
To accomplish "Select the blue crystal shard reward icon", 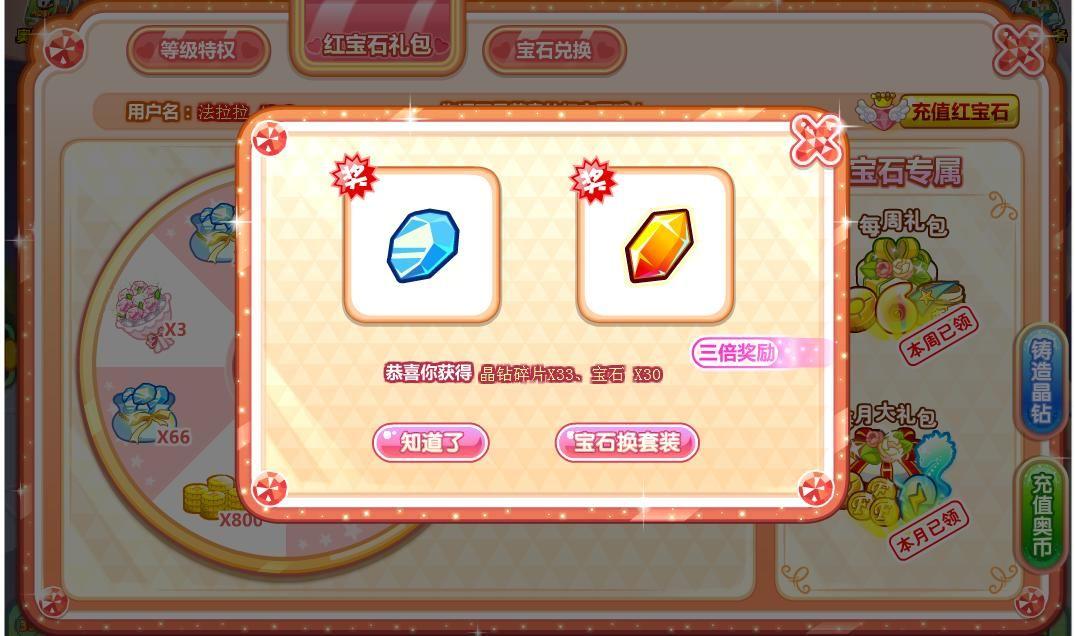I will (422, 245).
